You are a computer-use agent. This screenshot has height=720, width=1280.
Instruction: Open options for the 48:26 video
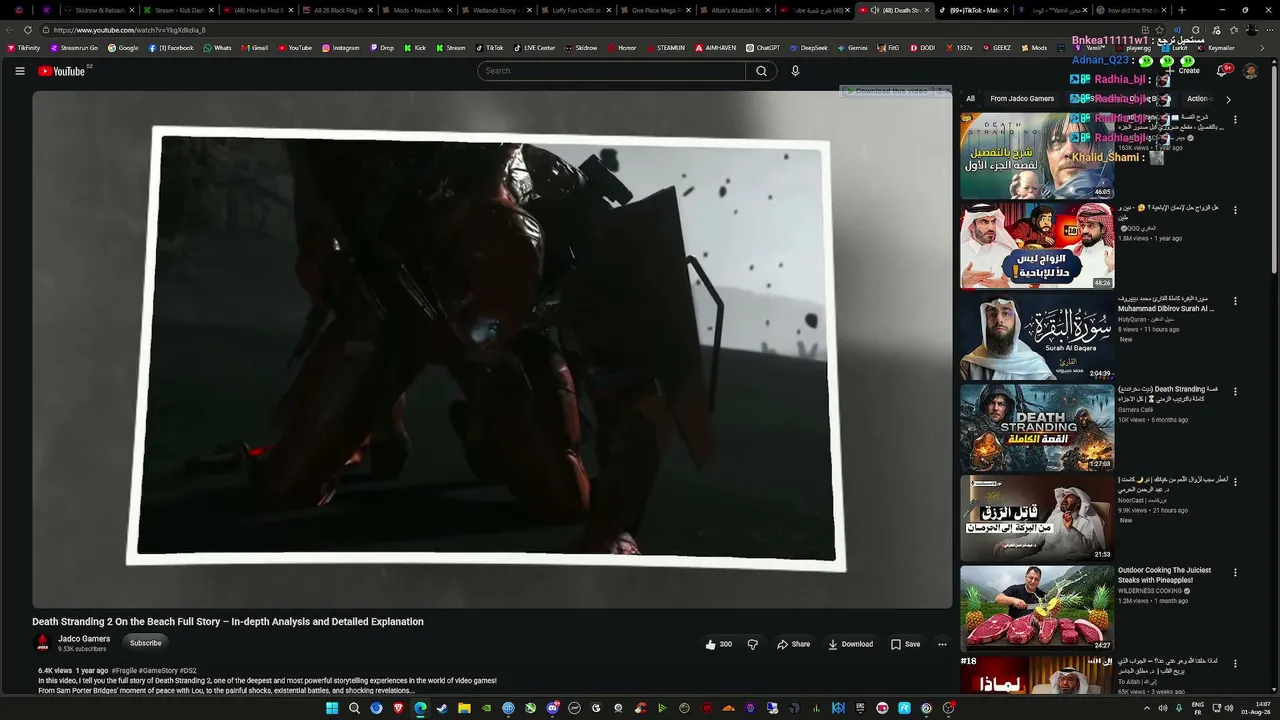(1235, 210)
